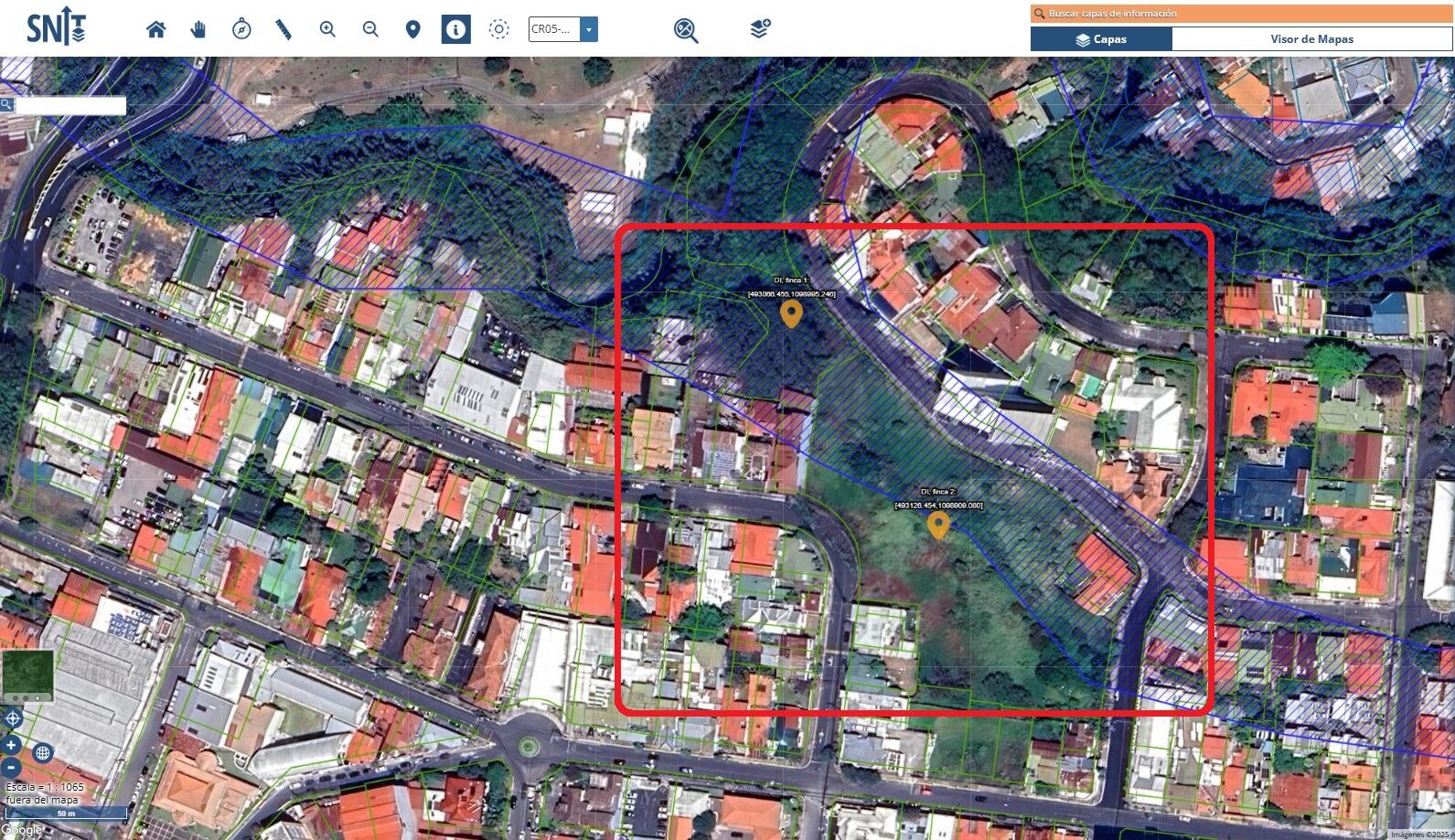Screen dimensions: 1455x840
Task: Switch to the Visor de Mapas tab
Action: tap(1311, 39)
